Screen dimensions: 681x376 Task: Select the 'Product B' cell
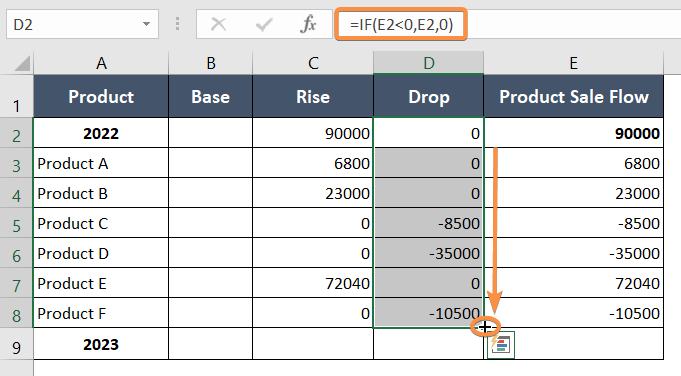pyautogui.click(x=101, y=193)
